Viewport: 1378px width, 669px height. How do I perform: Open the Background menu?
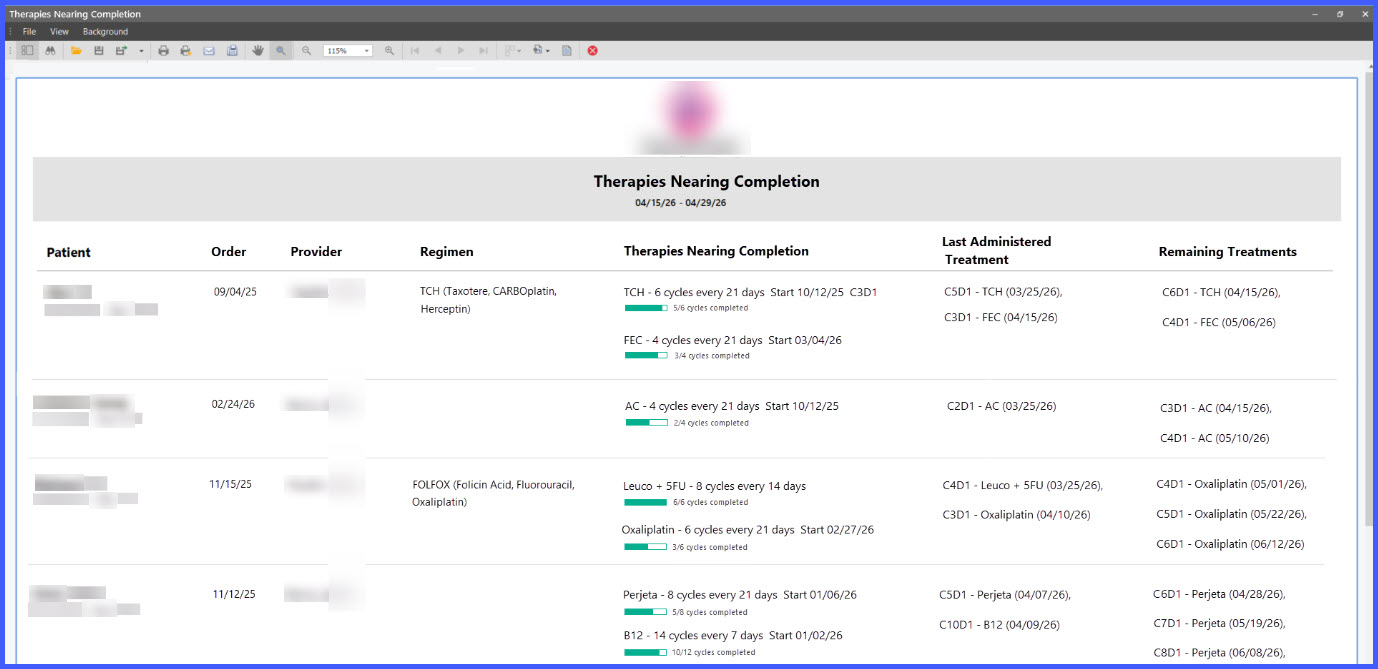pos(105,32)
